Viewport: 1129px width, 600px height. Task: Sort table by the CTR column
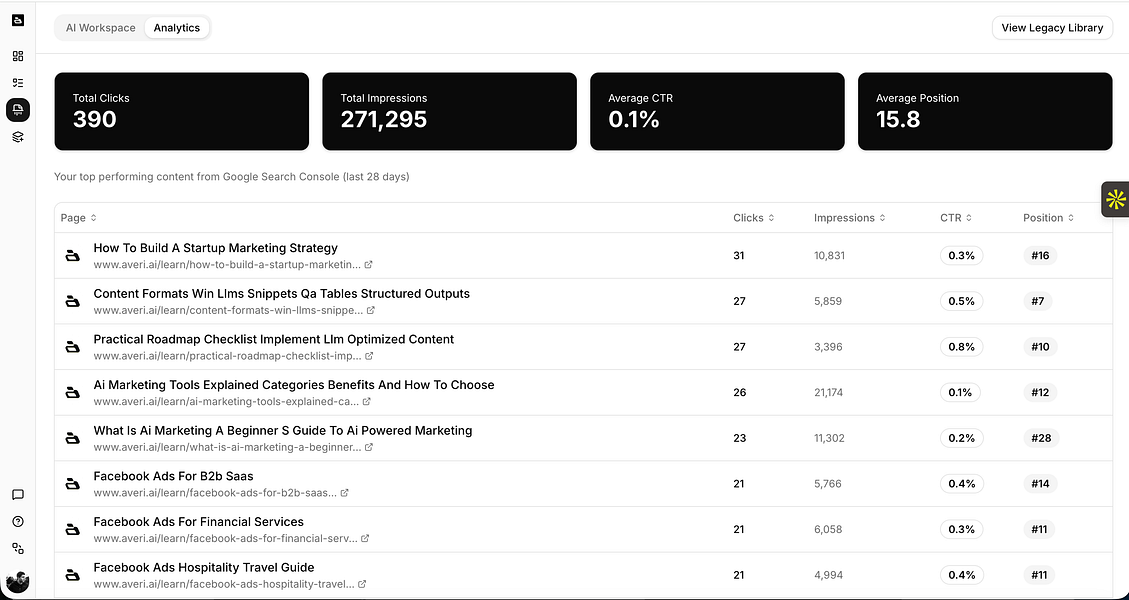(x=956, y=218)
